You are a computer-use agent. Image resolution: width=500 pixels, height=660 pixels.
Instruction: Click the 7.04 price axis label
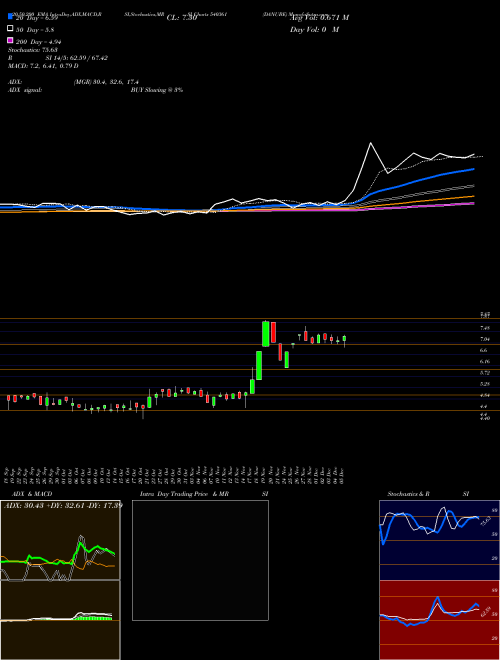click(484, 339)
